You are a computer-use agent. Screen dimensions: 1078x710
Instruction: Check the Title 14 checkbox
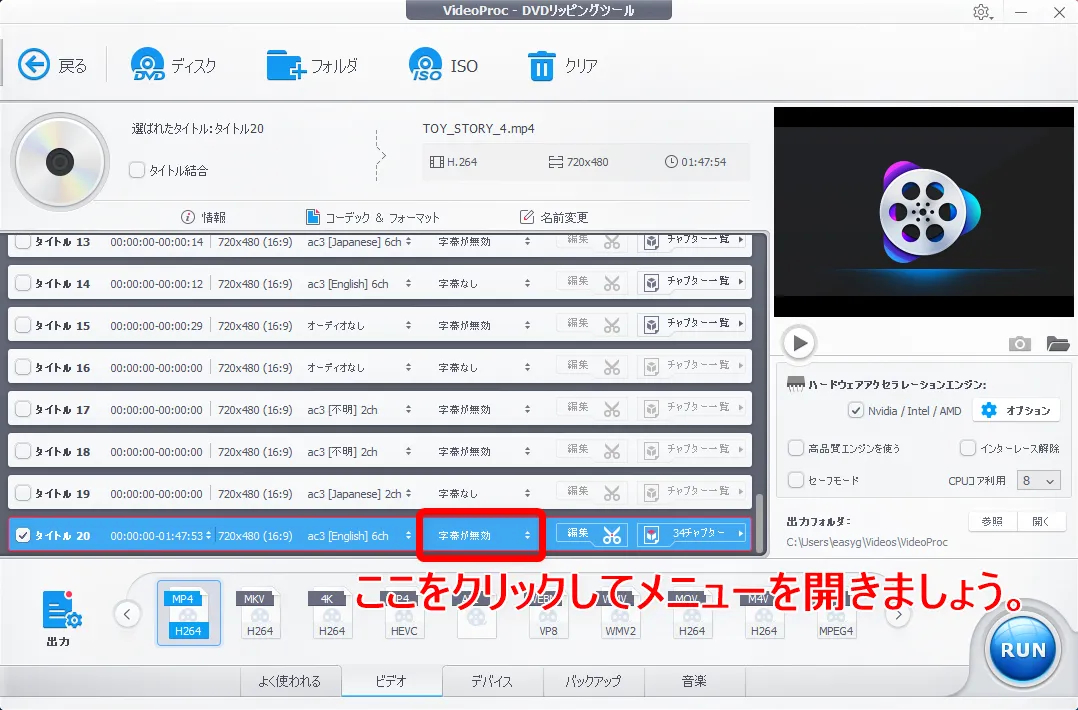pos(23,283)
